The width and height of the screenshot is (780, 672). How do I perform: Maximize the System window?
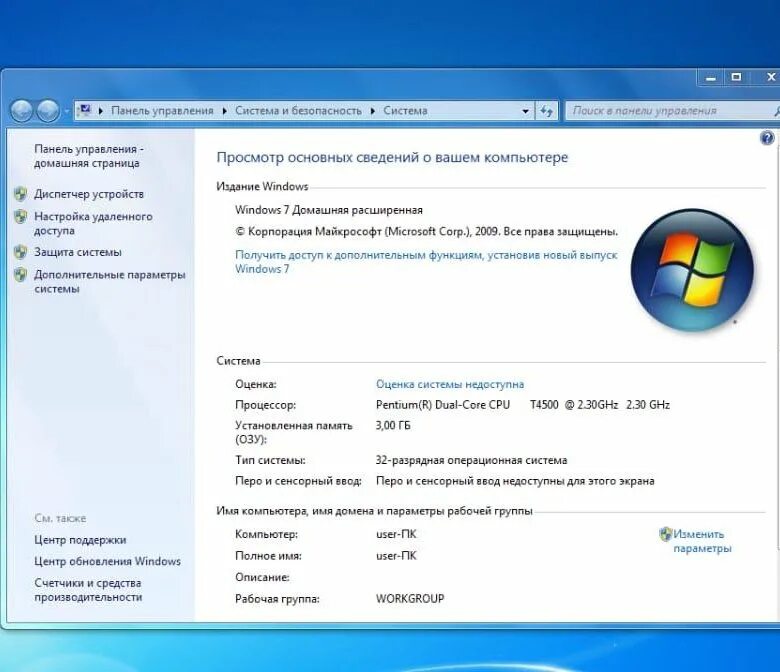(x=736, y=77)
